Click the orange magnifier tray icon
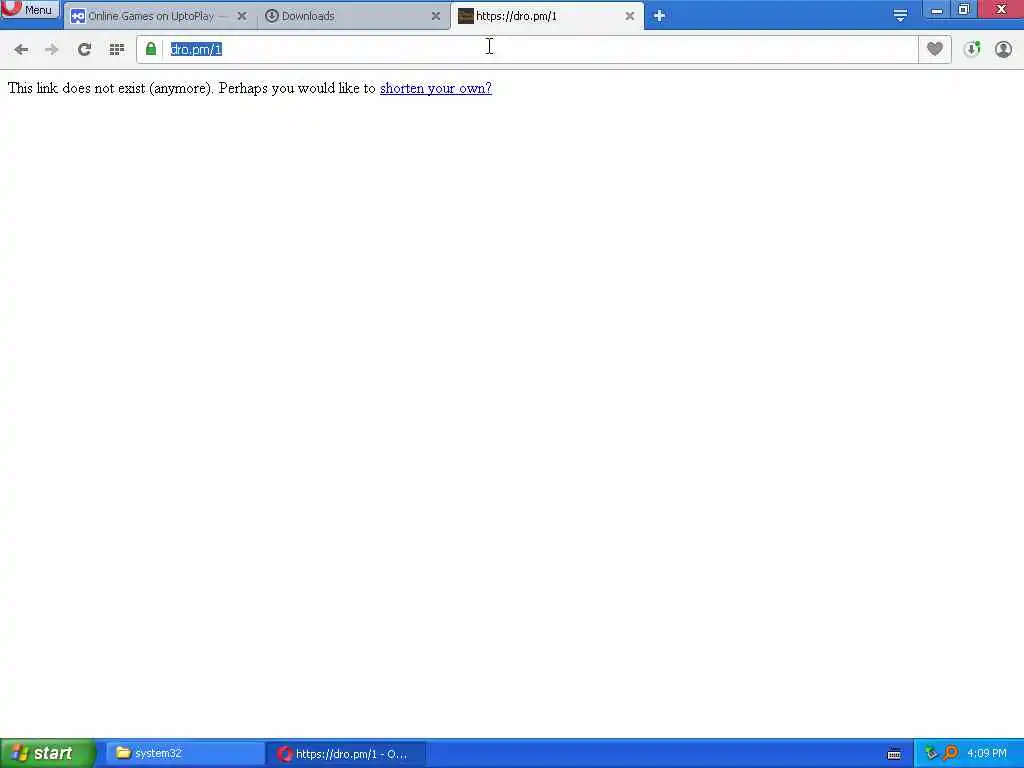 (951, 753)
